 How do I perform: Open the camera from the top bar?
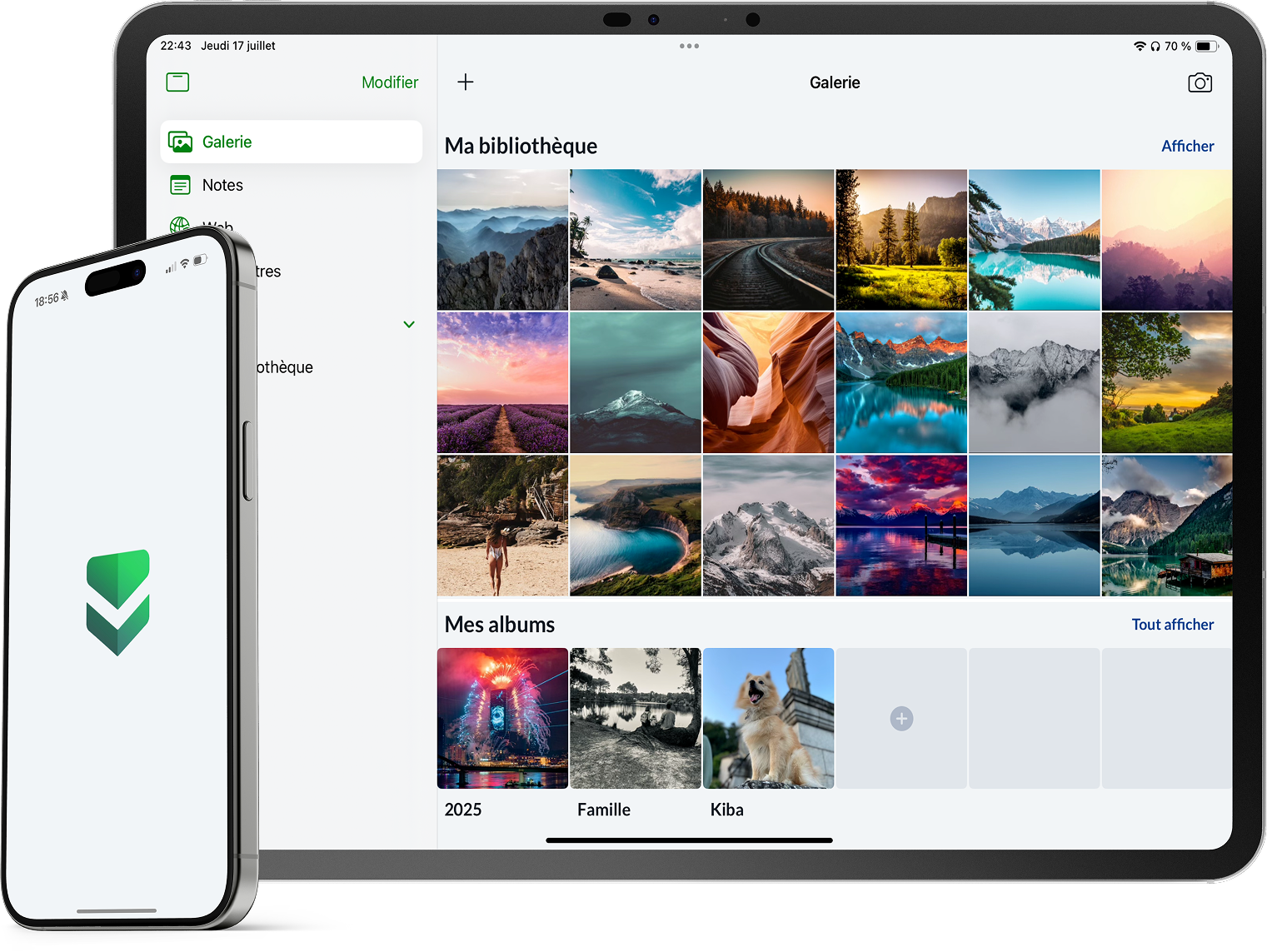1200,82
